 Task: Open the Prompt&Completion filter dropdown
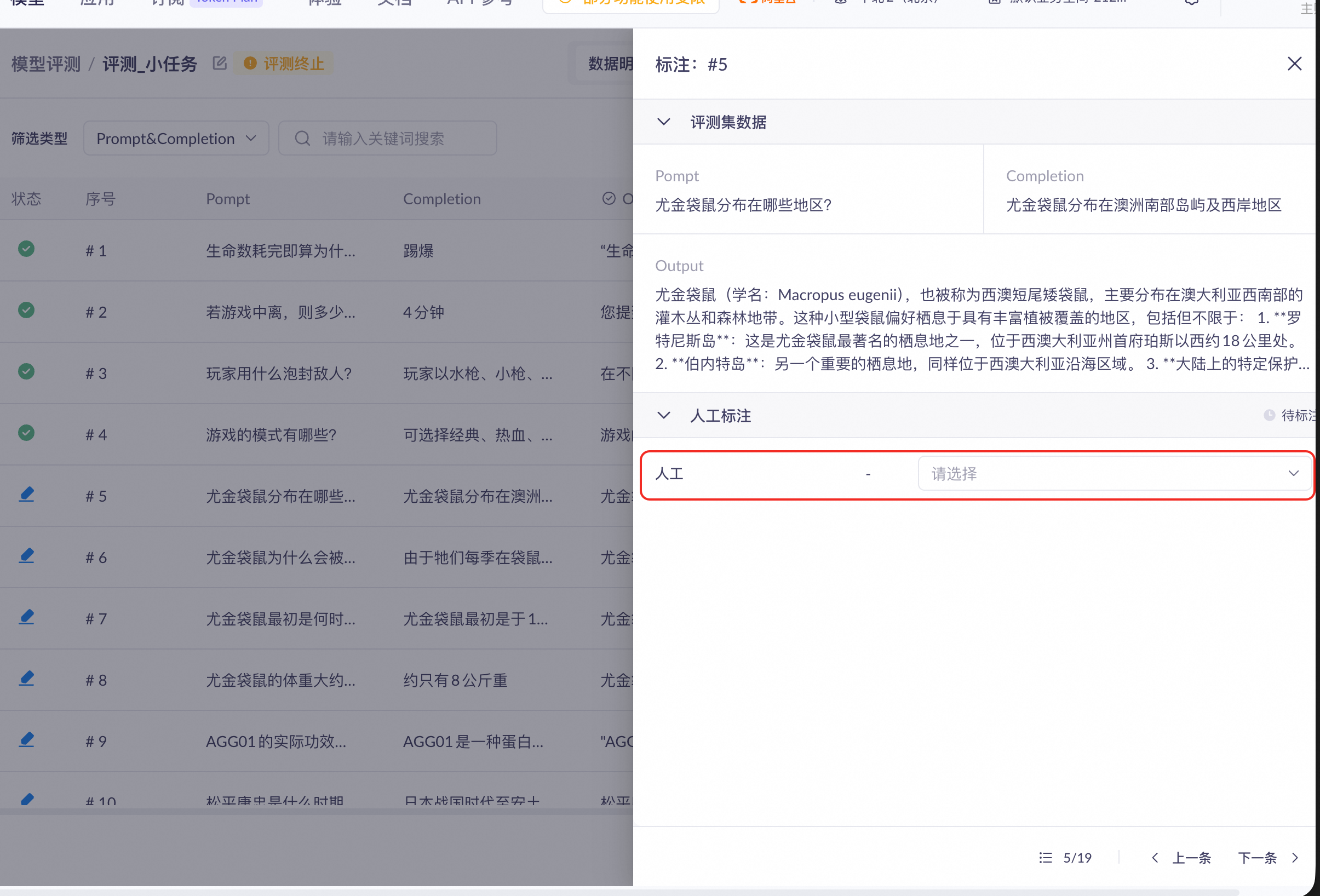176,138
